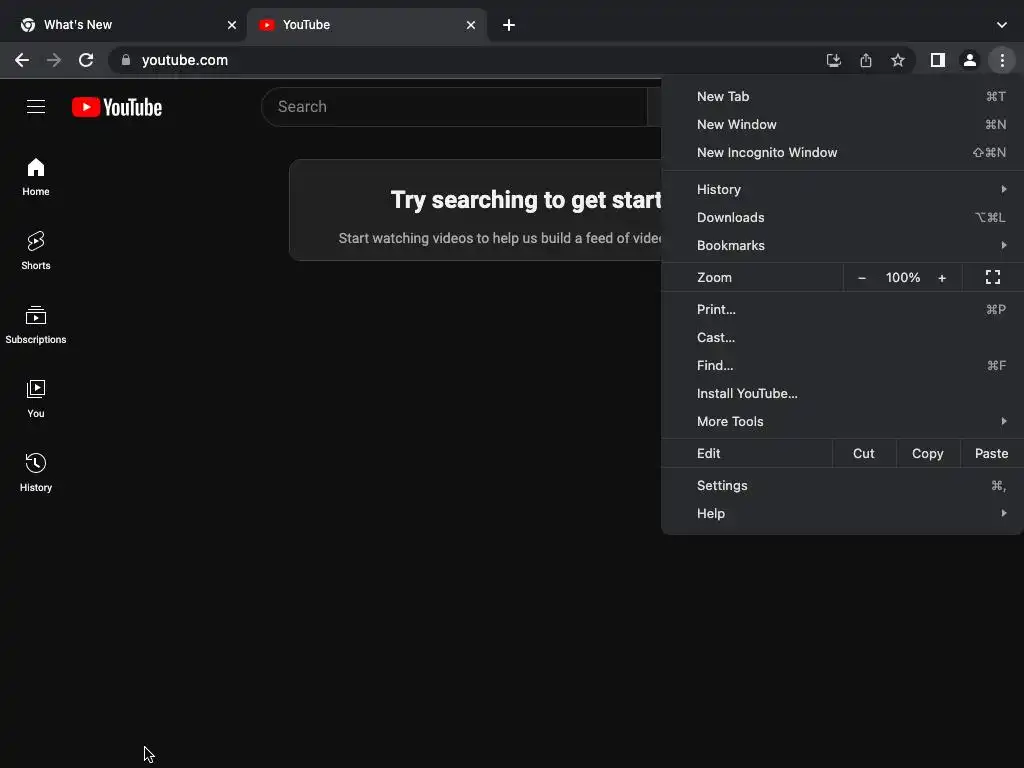This screenshot has width=1024, height=768.
Task: Open the Chrome profile avatar
Action: point(970,60)
